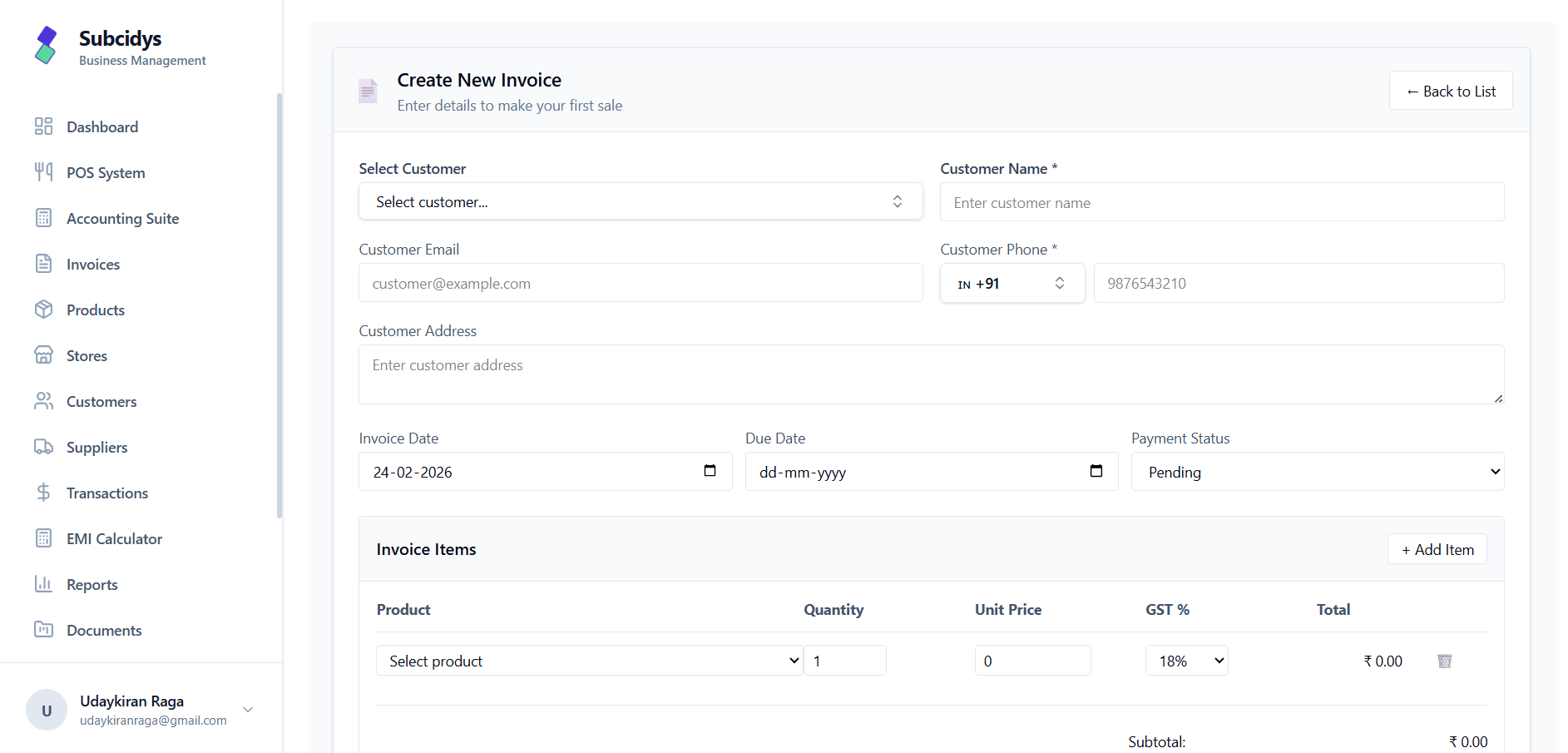Click the Documents folder icon
Image resolution: width=1568 pixels, height=753 pixels.
[x=43, y=630]
